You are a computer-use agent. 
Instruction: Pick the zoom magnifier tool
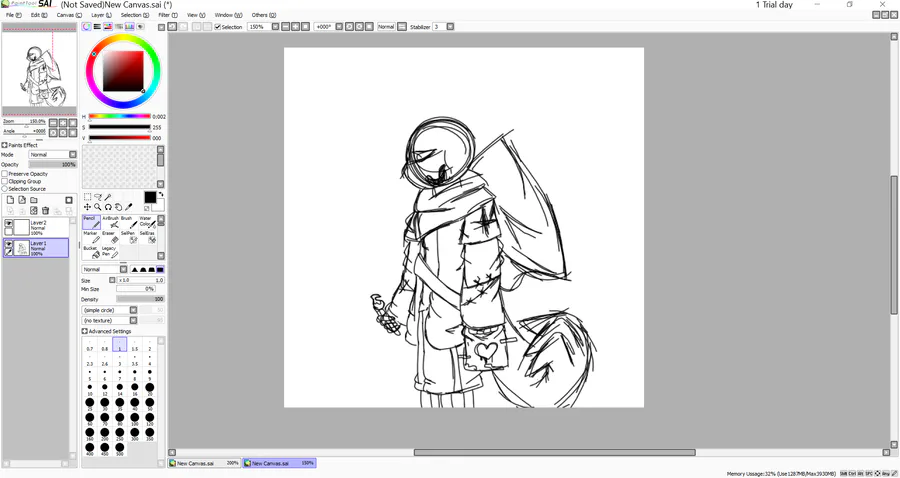coord(98,207)
